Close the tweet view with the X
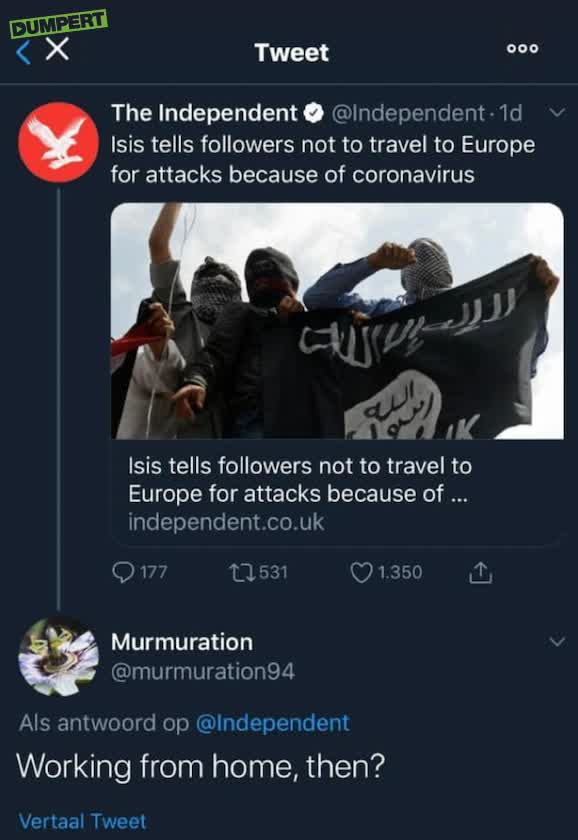 tap(55, 47)
